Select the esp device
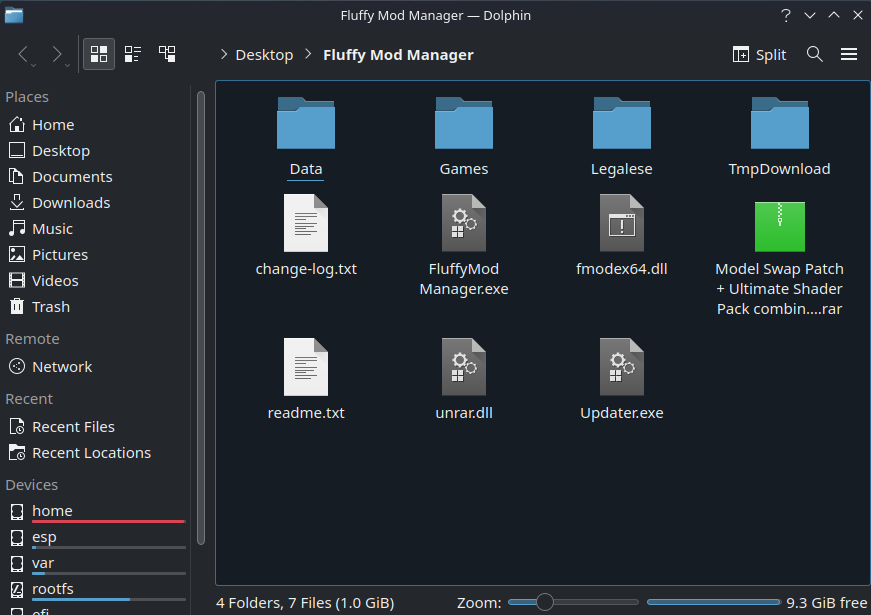 (96, 538)
